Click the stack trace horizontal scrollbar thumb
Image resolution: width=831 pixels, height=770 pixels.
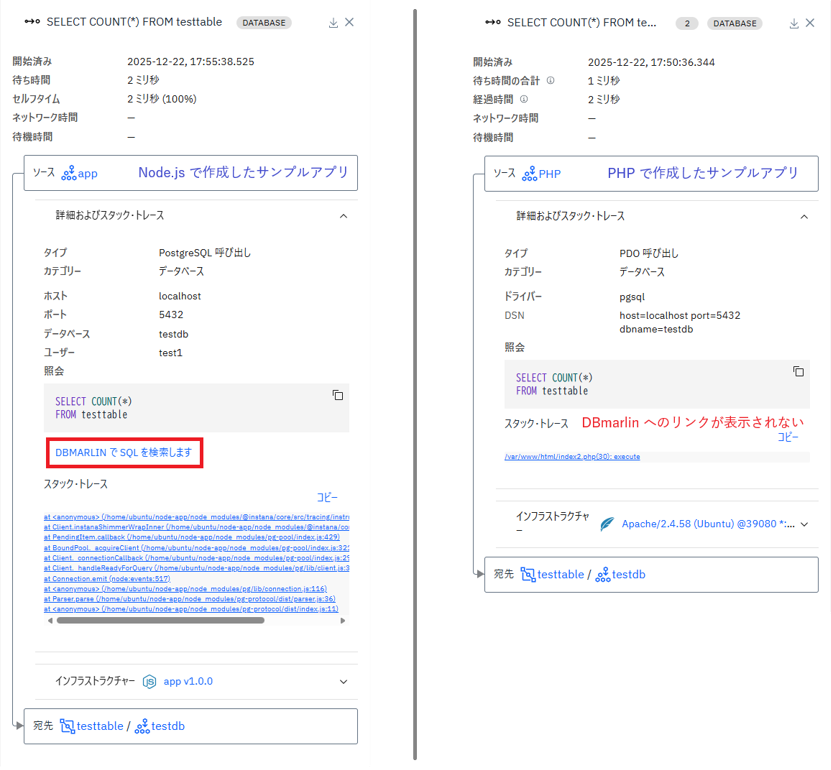tap(161, 620)
